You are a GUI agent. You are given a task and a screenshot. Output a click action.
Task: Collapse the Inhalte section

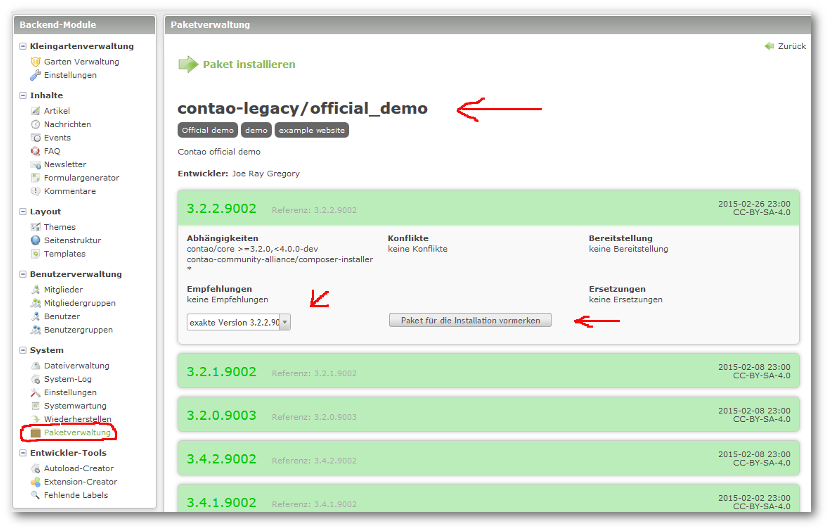[23, 96]
